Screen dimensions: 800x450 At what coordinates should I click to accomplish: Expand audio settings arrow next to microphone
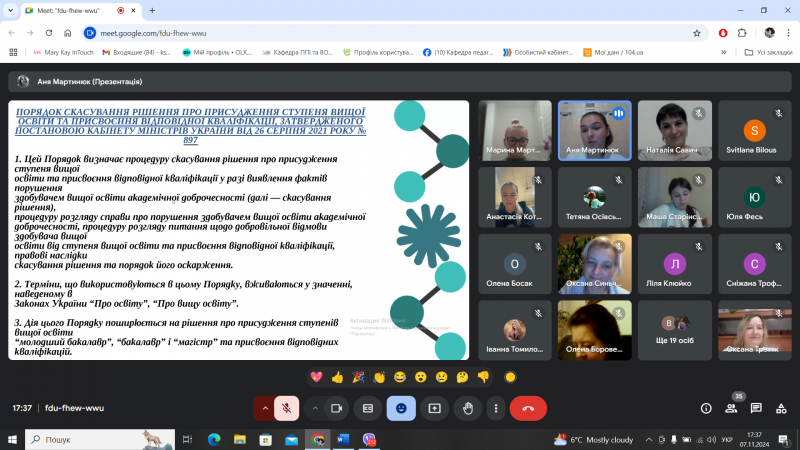264,408
